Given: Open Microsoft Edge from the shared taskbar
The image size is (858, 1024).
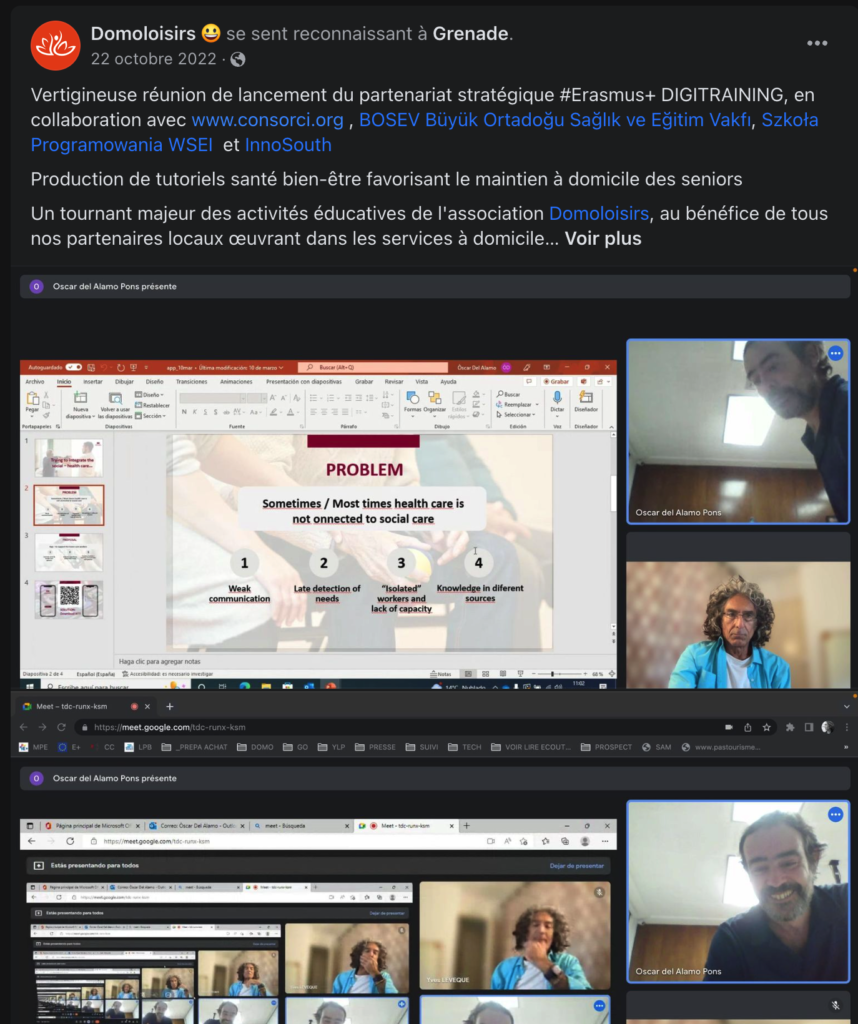Looking at the screenshot, I should click(245, 686).
